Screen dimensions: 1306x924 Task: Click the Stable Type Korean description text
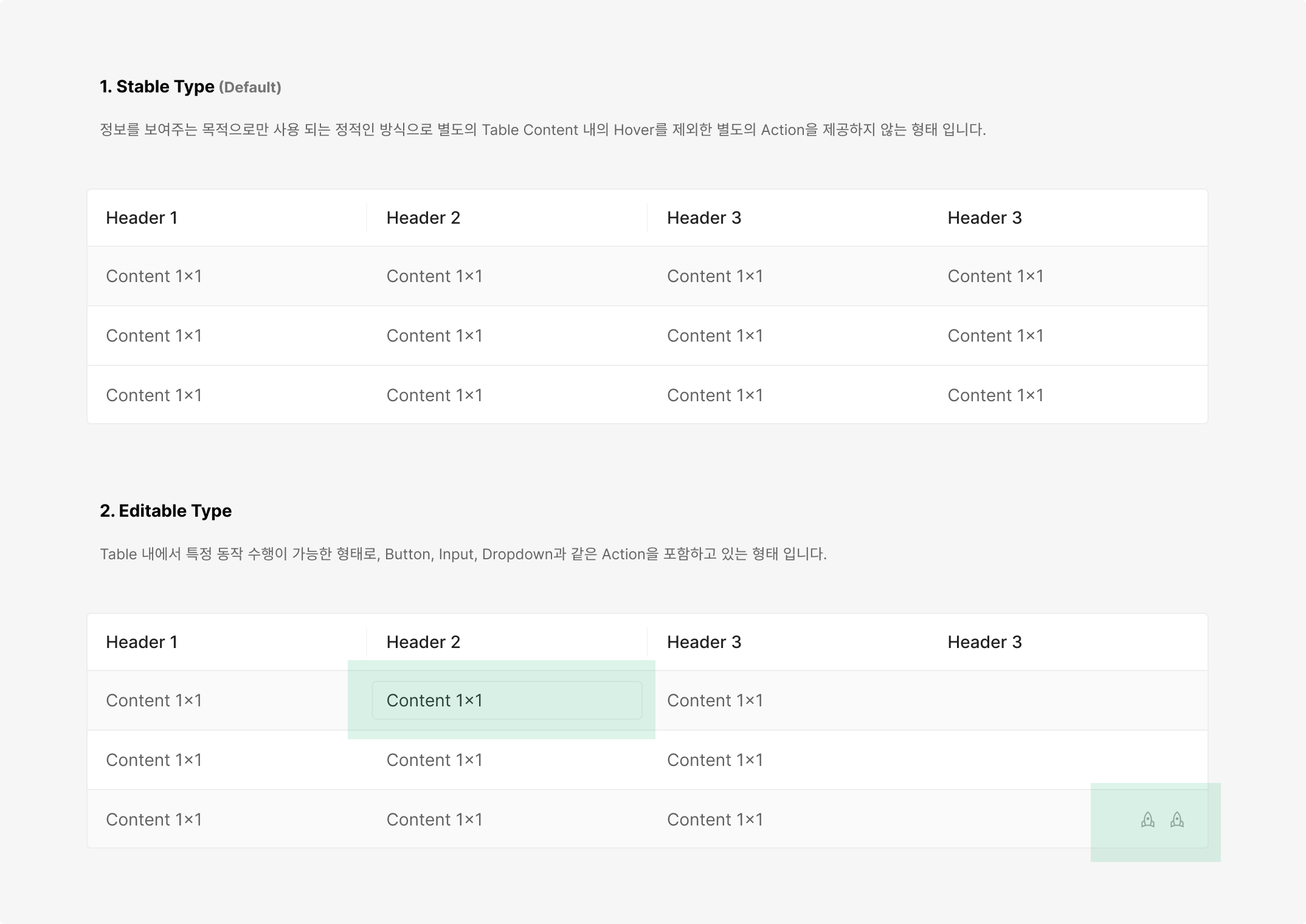click(x=542, y=129)
